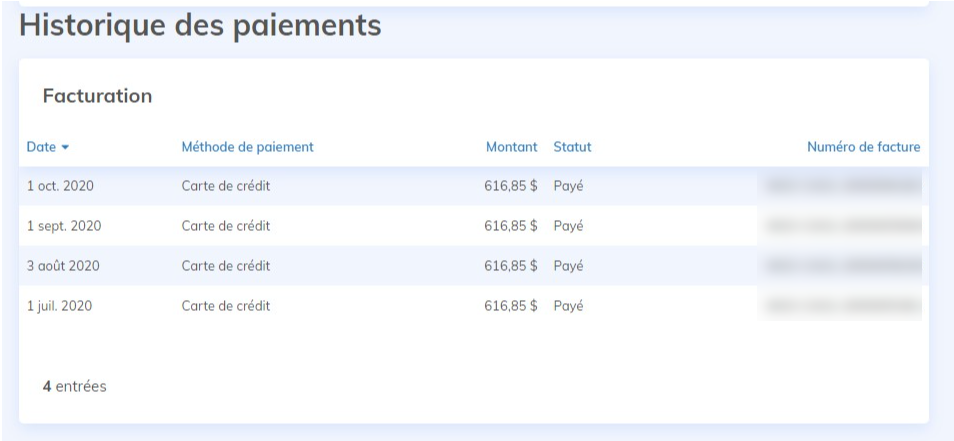Click Payé status in the September row
The image size is (954, 441).
click(568, 226)
